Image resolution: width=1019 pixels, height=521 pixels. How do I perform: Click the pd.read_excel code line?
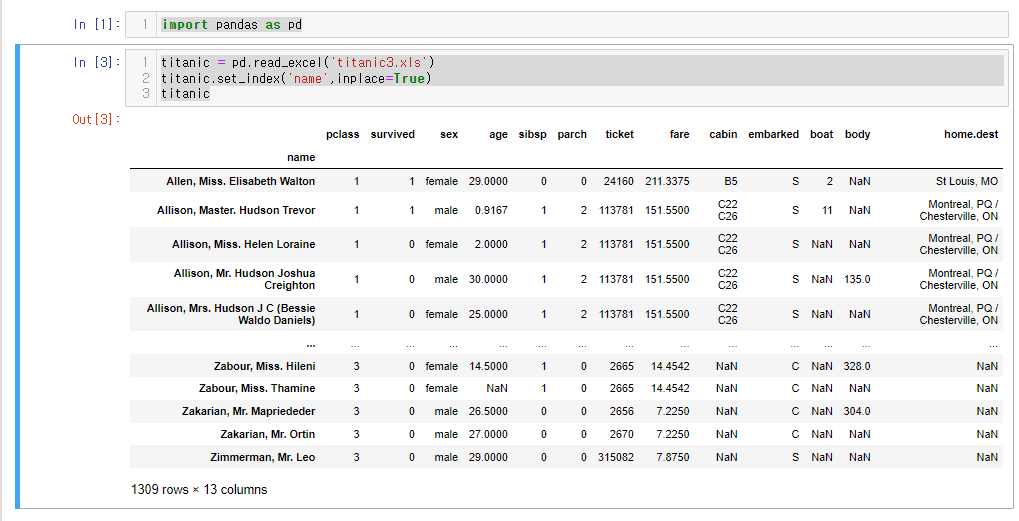pos(298,63)
